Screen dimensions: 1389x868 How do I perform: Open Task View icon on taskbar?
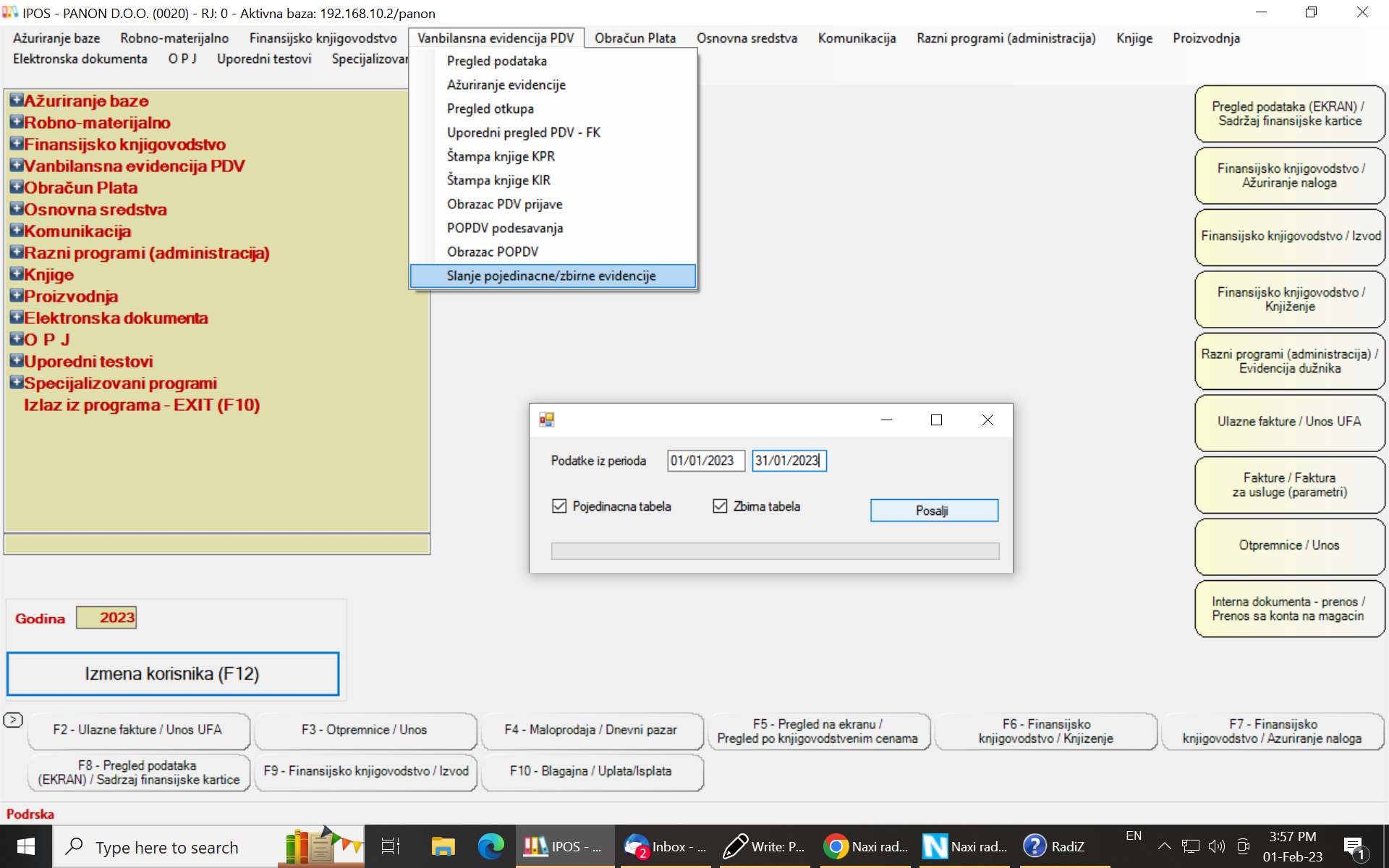pos(391,846)
